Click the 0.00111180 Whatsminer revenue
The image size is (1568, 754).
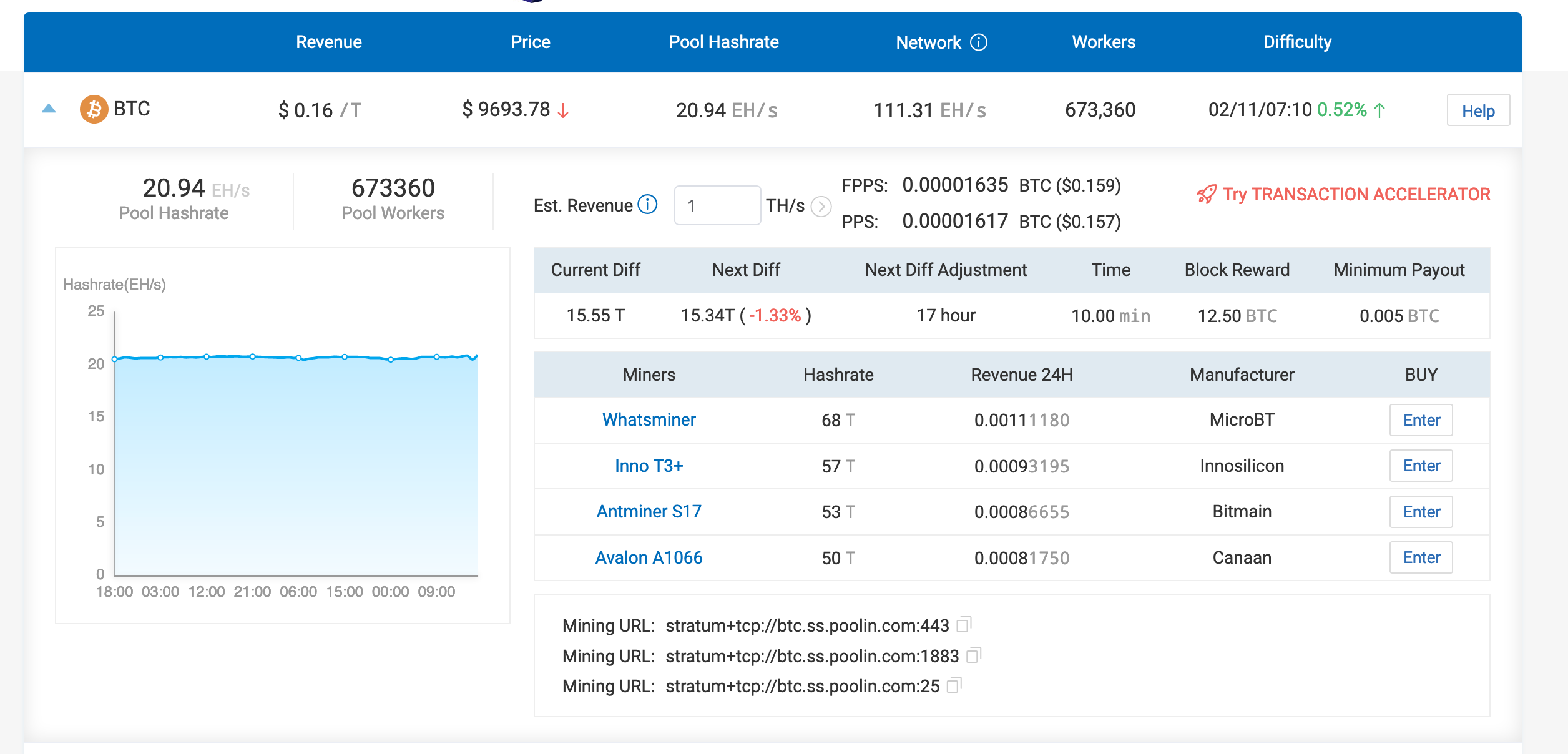click(x=1022, y=420)
